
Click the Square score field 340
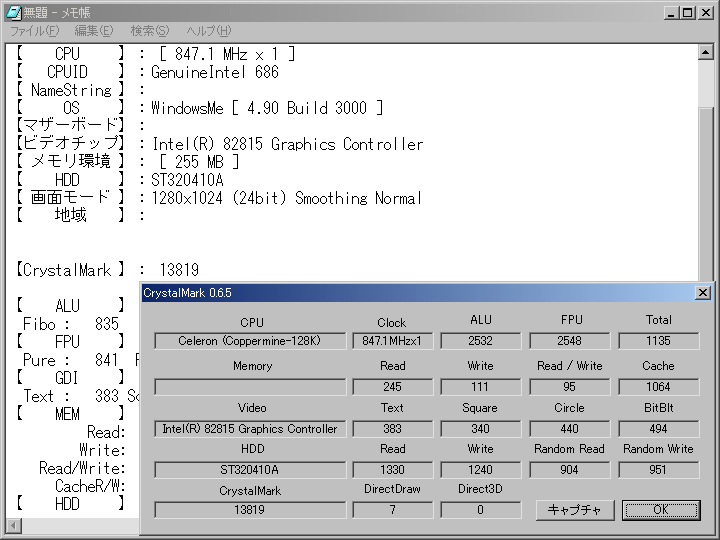[480, 428]
